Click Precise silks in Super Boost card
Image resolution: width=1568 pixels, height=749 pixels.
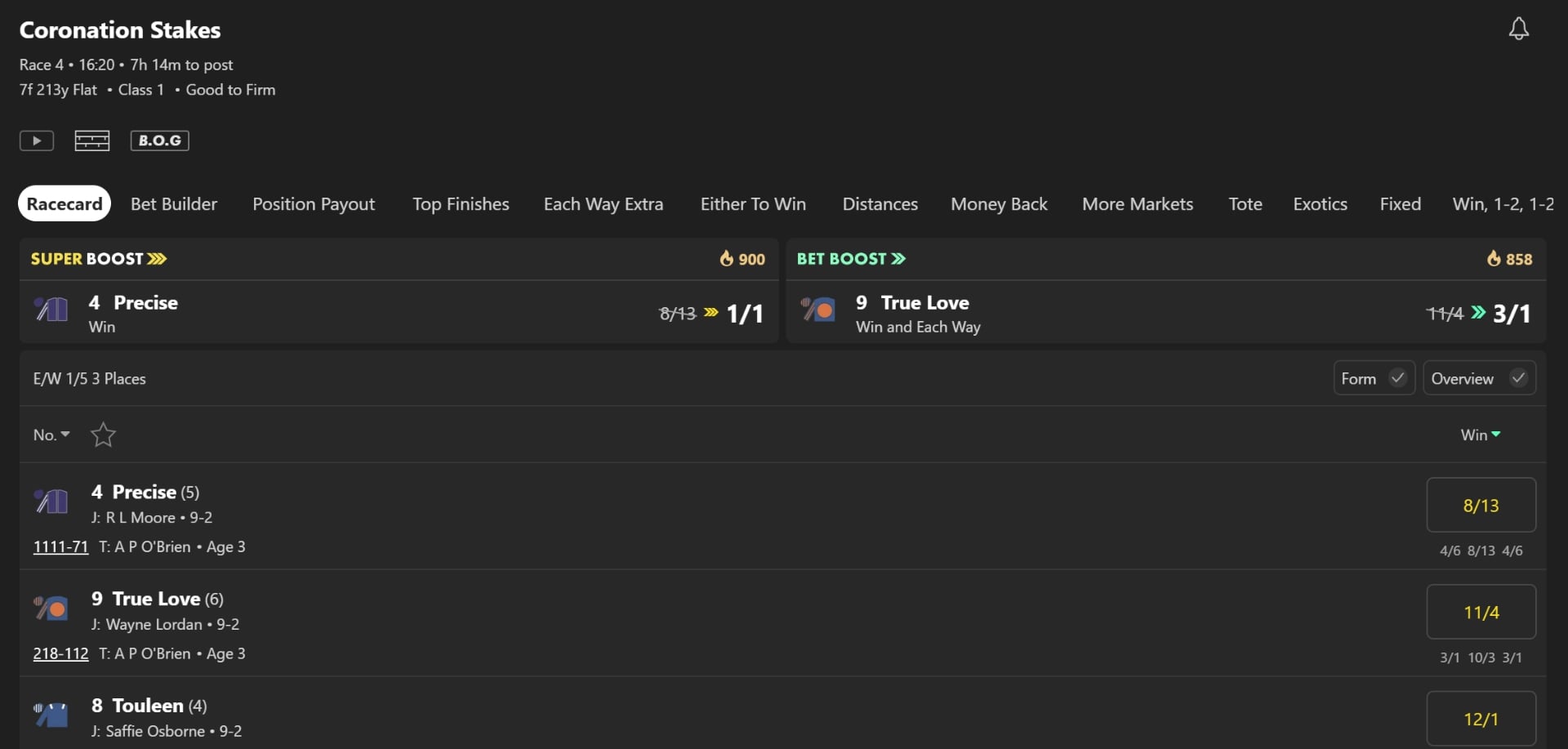pyautogui.click(x=51, y=310)
